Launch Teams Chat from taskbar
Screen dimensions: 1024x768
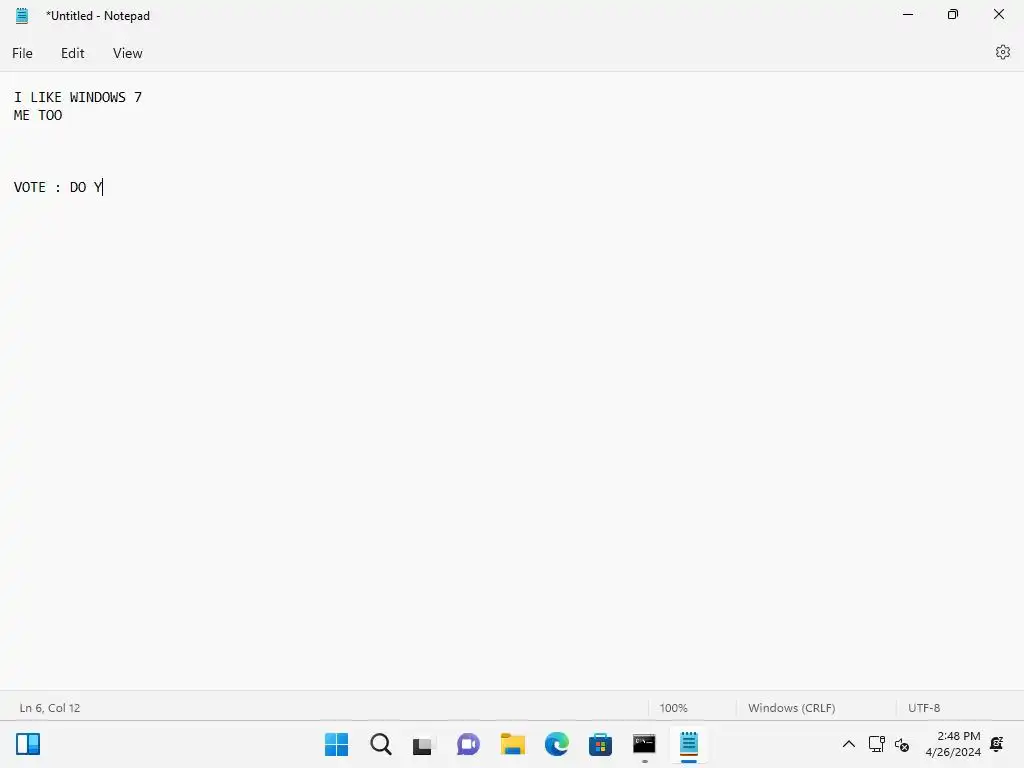pyautogui.click(x=468, y=744)
